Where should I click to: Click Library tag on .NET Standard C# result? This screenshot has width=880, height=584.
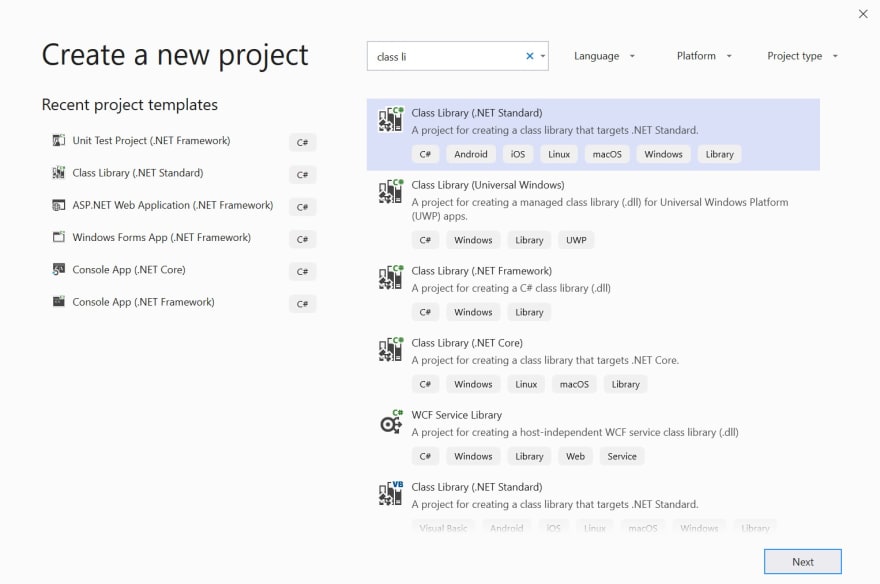click(x=719, y=154)
